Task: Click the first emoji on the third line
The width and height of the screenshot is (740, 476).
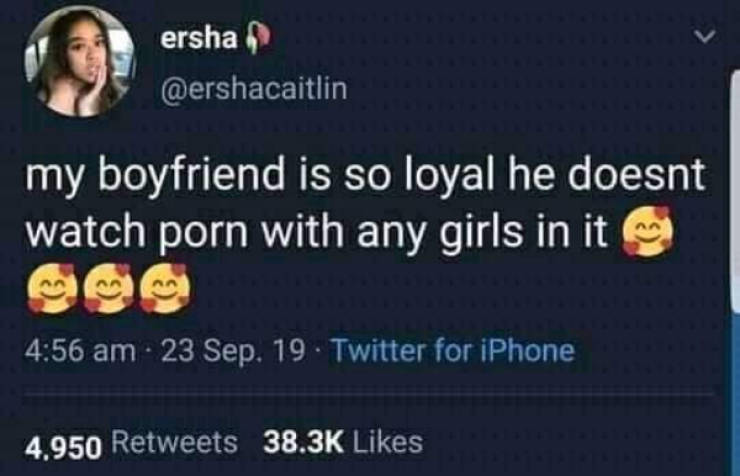Action: pyautogui.click(x=52, y=289)
